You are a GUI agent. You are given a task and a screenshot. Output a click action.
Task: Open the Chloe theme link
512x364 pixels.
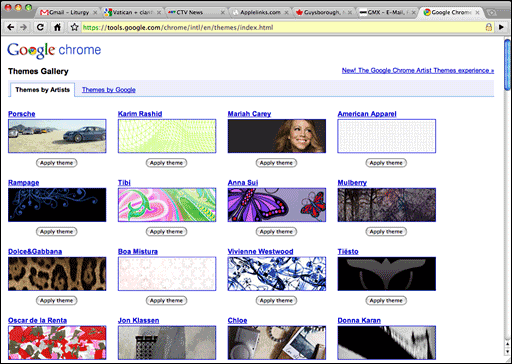(237, 320)
